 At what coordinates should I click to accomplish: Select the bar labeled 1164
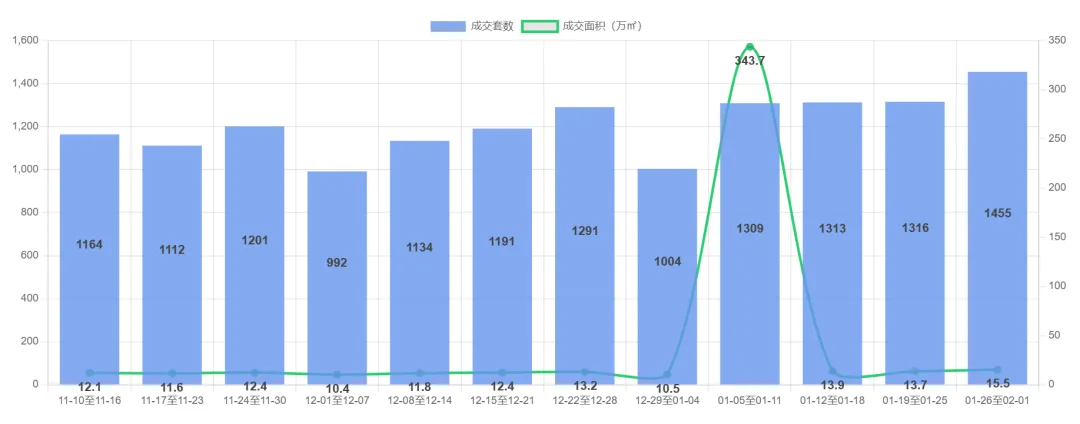[90, 259]
